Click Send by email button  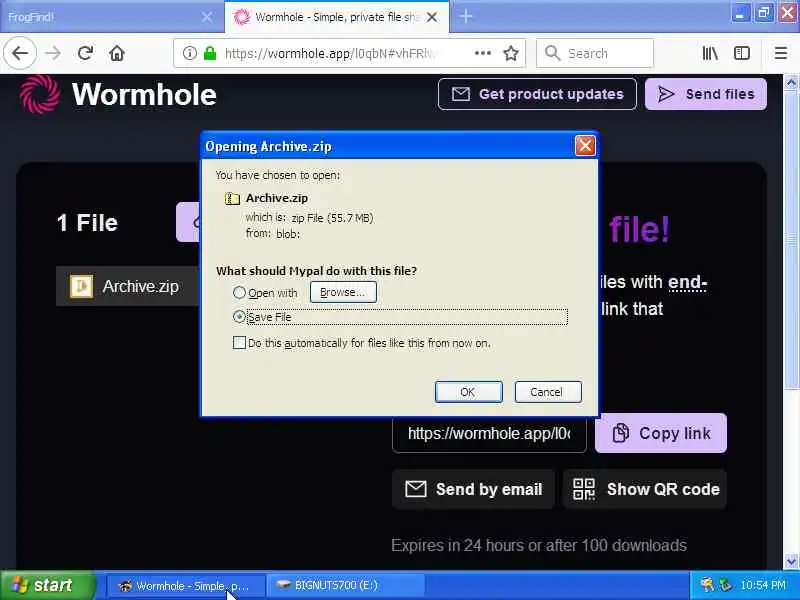[x=473, y=489]
